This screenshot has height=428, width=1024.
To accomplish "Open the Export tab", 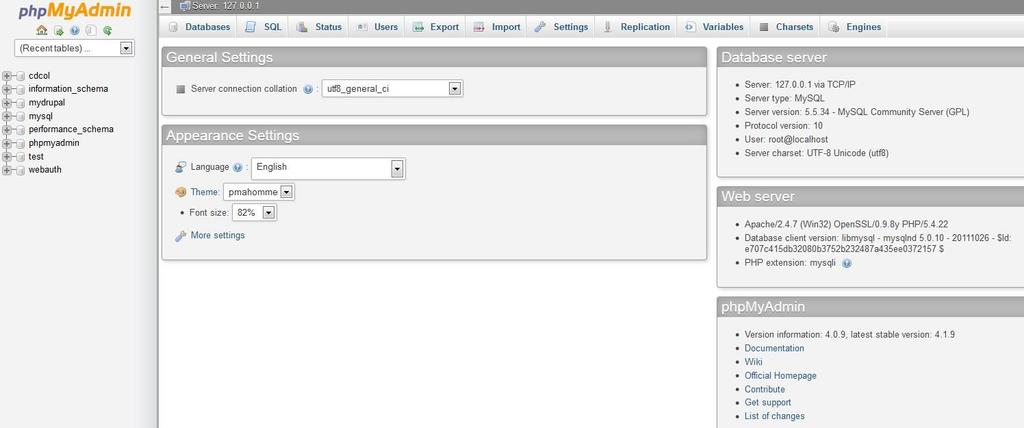I will pyautogui.click(x=436, y=27).
